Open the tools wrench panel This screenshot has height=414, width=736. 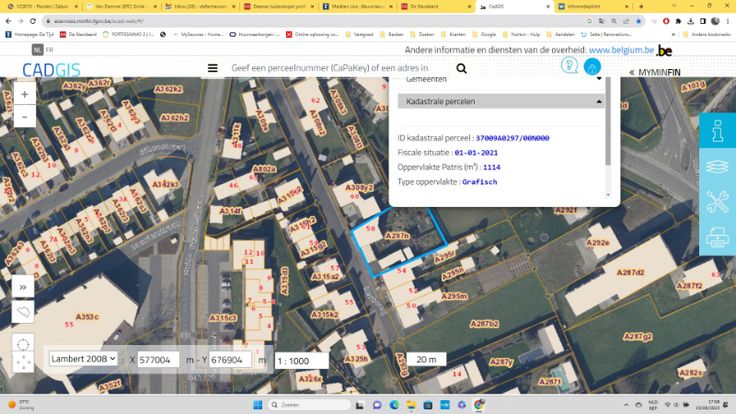(x=717, y=202)
